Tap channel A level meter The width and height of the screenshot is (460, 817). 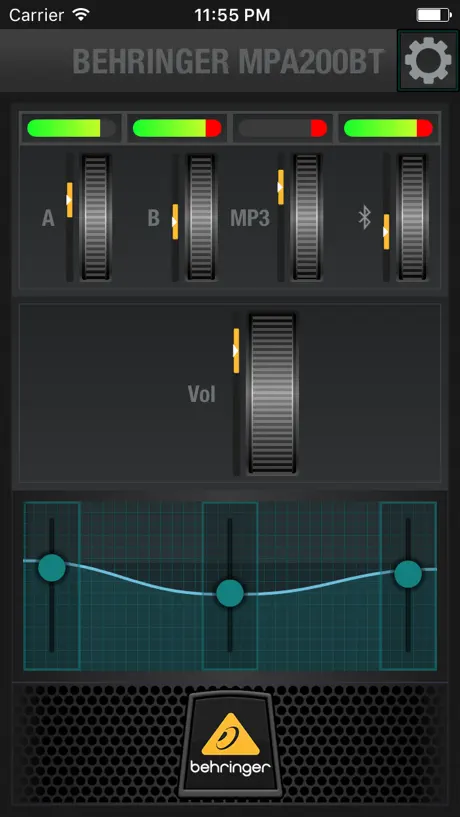(71, 128)
